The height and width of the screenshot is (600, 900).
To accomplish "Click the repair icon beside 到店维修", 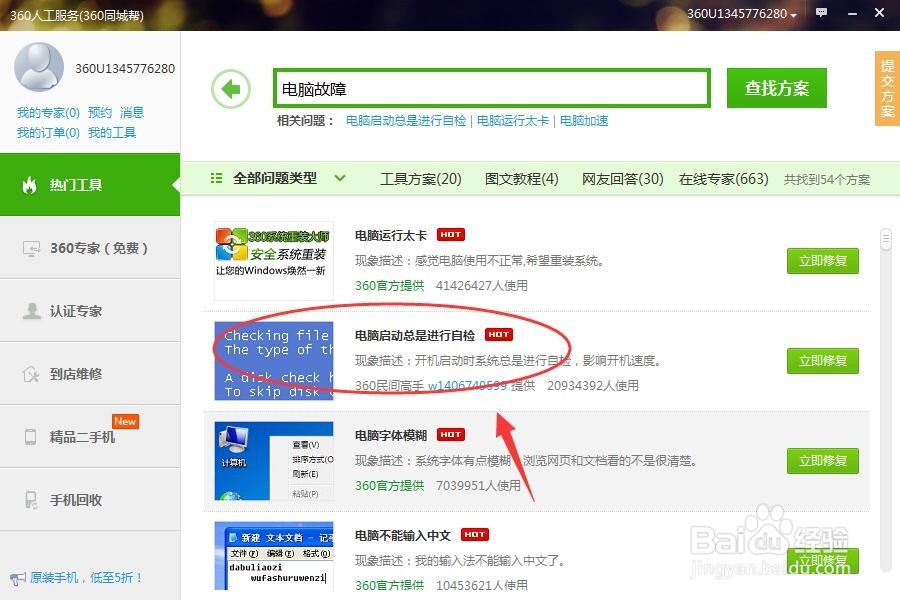I will (31, 374).
